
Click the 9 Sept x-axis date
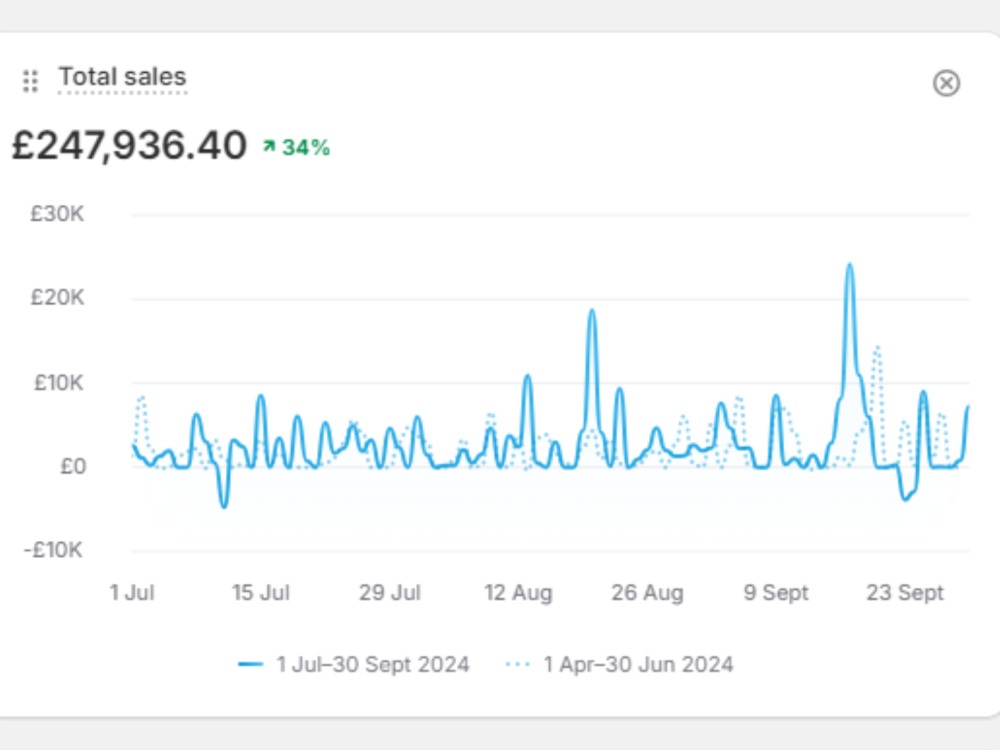click(x=776, y=592)
